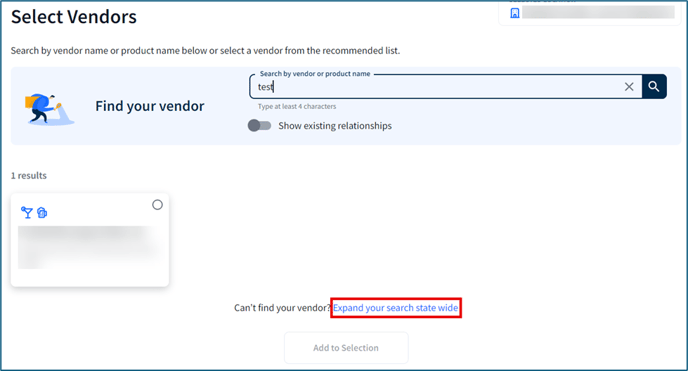
Task: Click the Show existing relationships label
Action: pos(335,126)
